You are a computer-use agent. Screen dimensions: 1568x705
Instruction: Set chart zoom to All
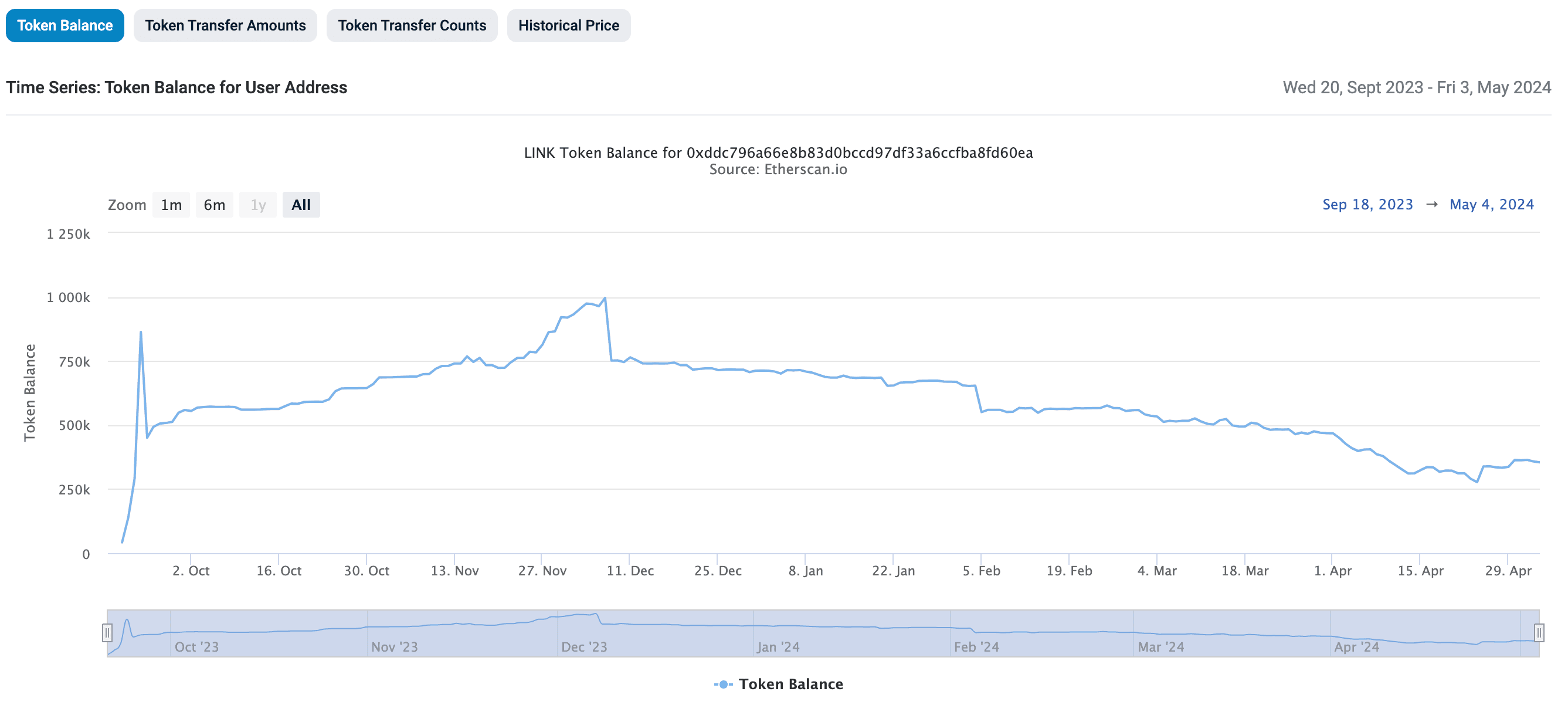[x=301, y=205]
